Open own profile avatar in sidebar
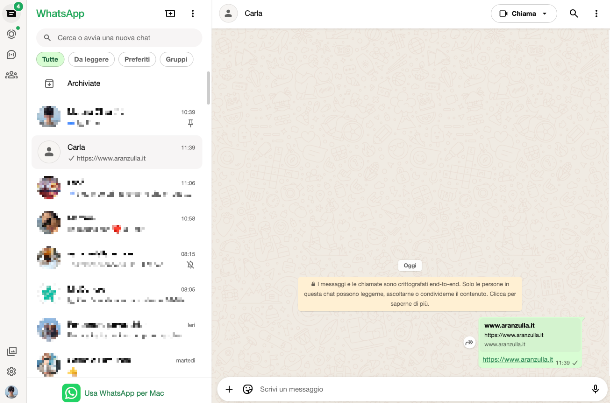610x403 pixels. coord(11,392)
